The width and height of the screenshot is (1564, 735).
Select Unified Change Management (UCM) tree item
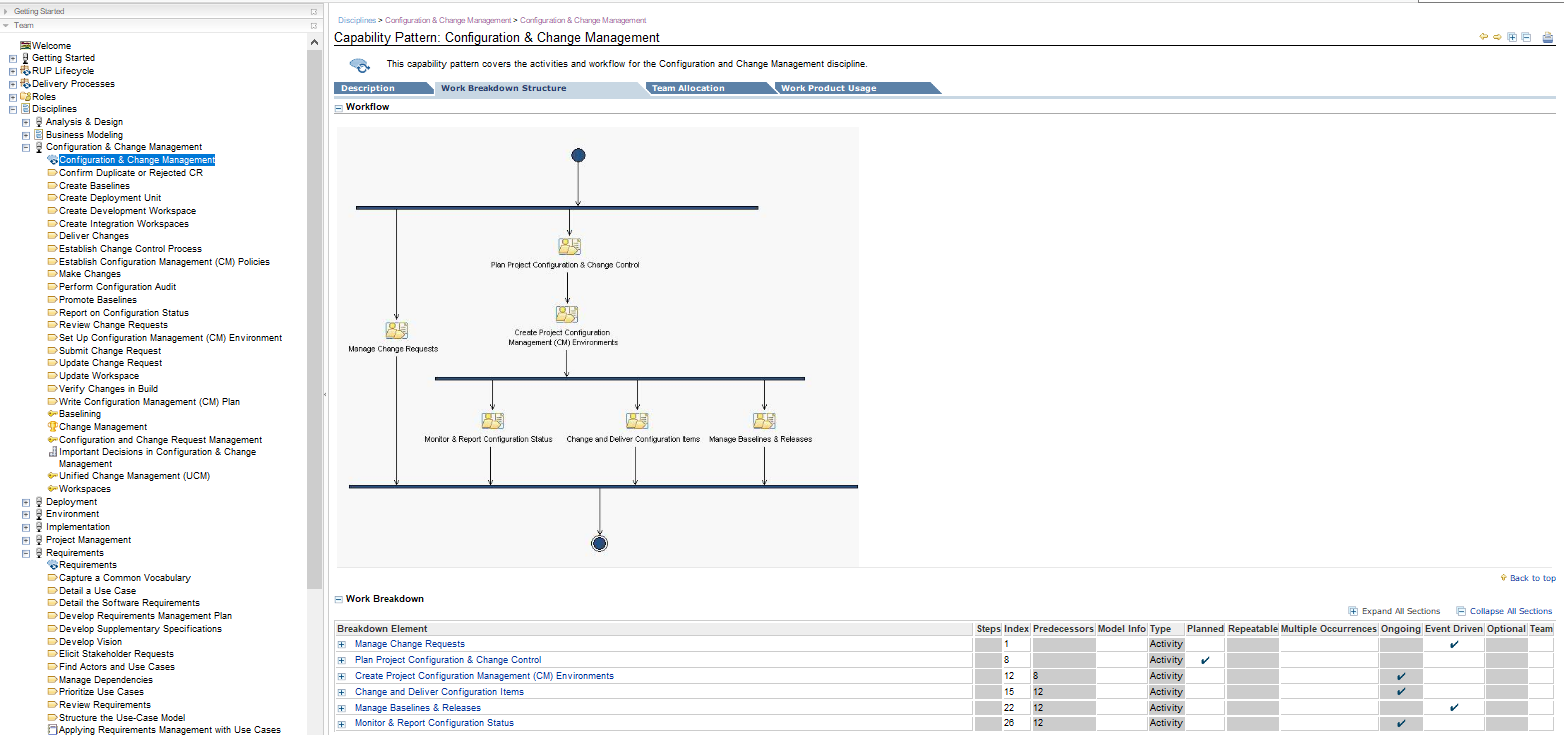tap(134, 476)
